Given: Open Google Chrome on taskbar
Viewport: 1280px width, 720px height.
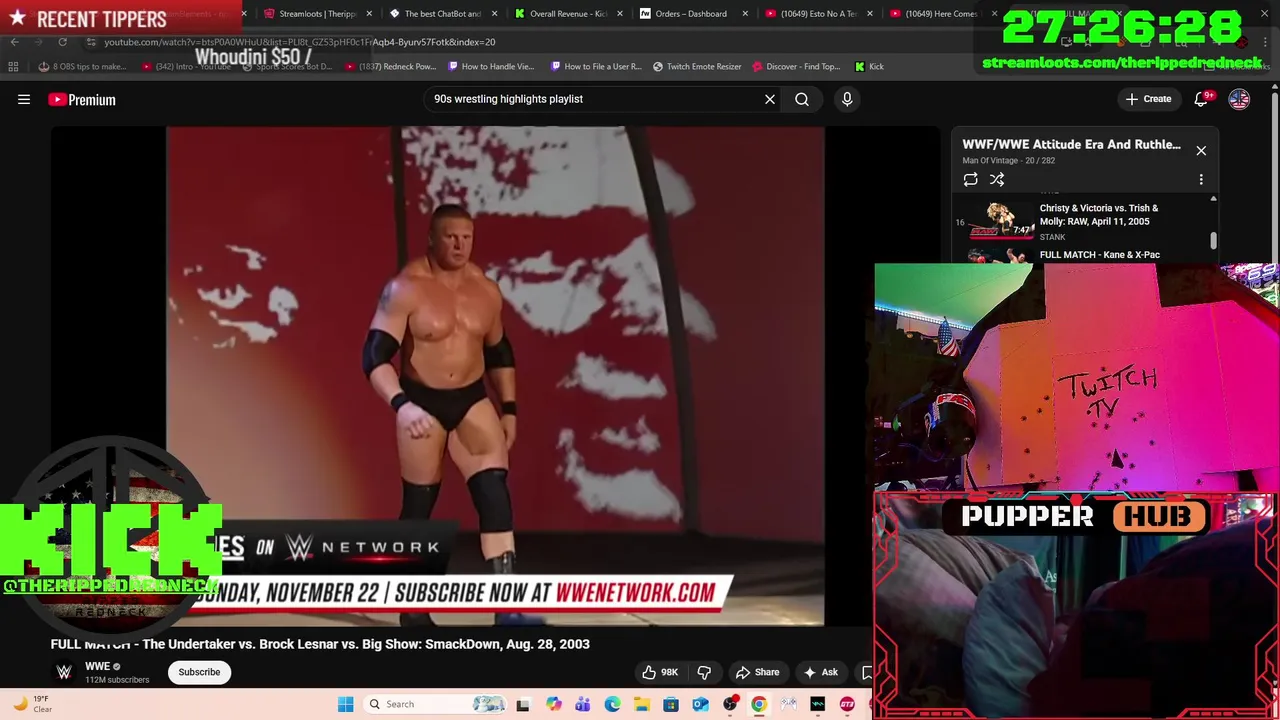Looking at the screenshot, I should 759,704.
